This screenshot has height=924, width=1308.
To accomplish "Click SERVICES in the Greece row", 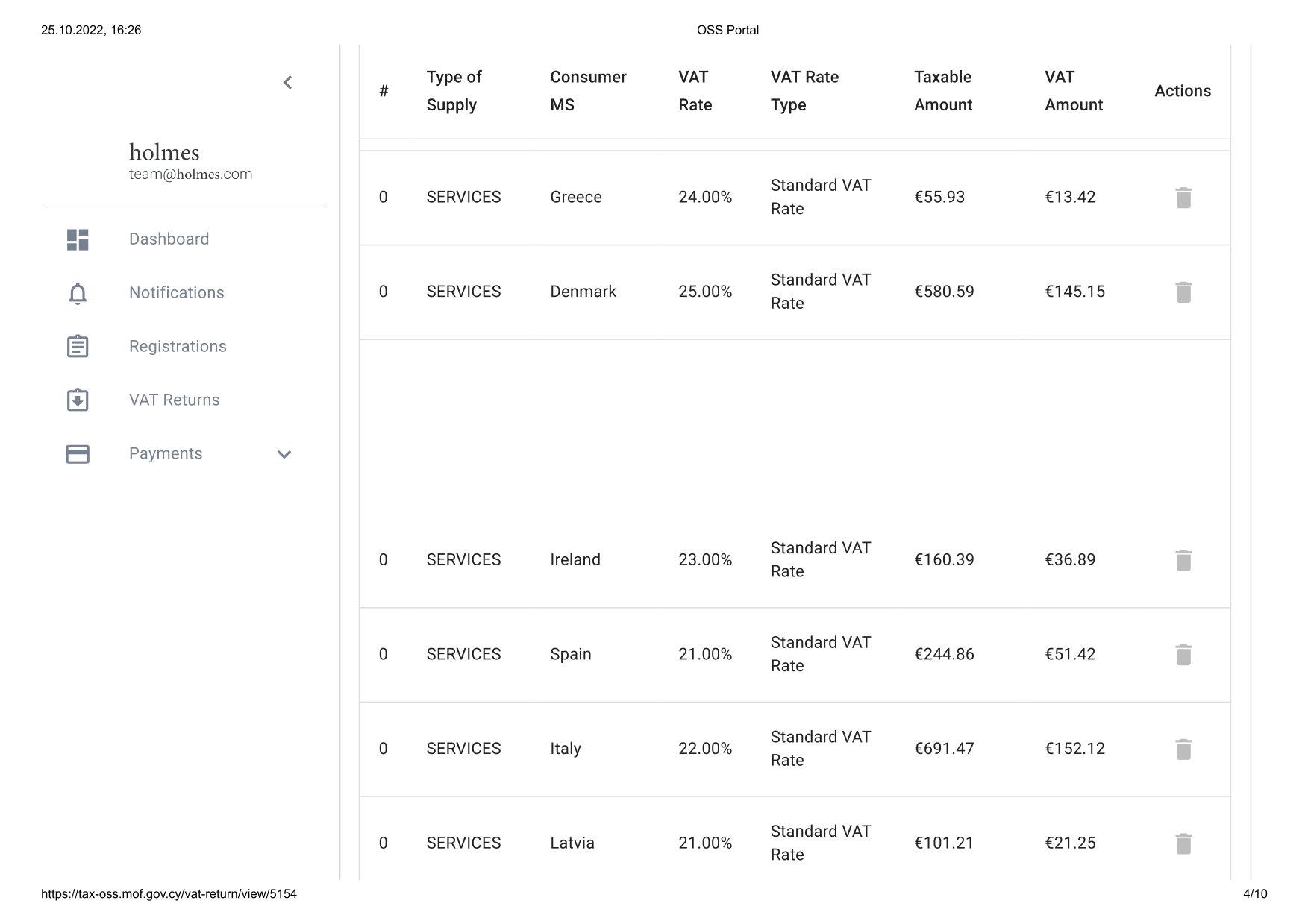I will (x=463, y=197).
